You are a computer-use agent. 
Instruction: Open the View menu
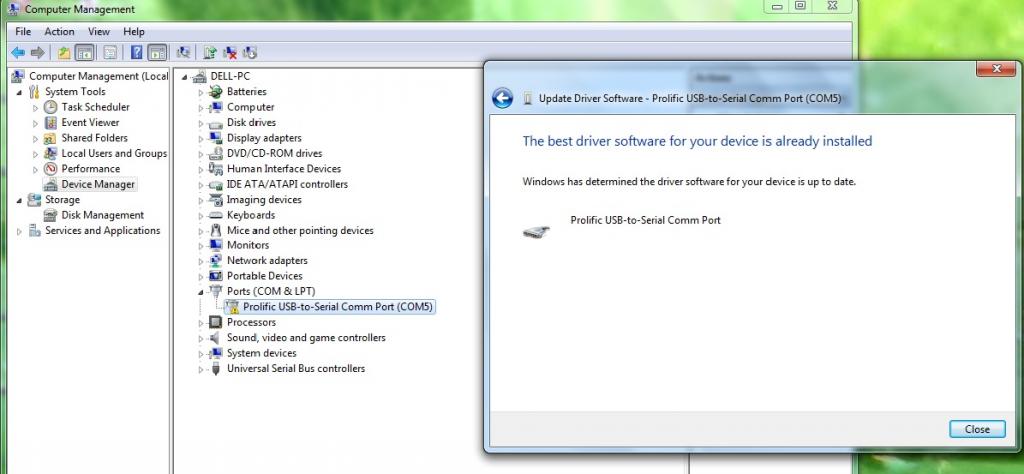coord(99,31)
